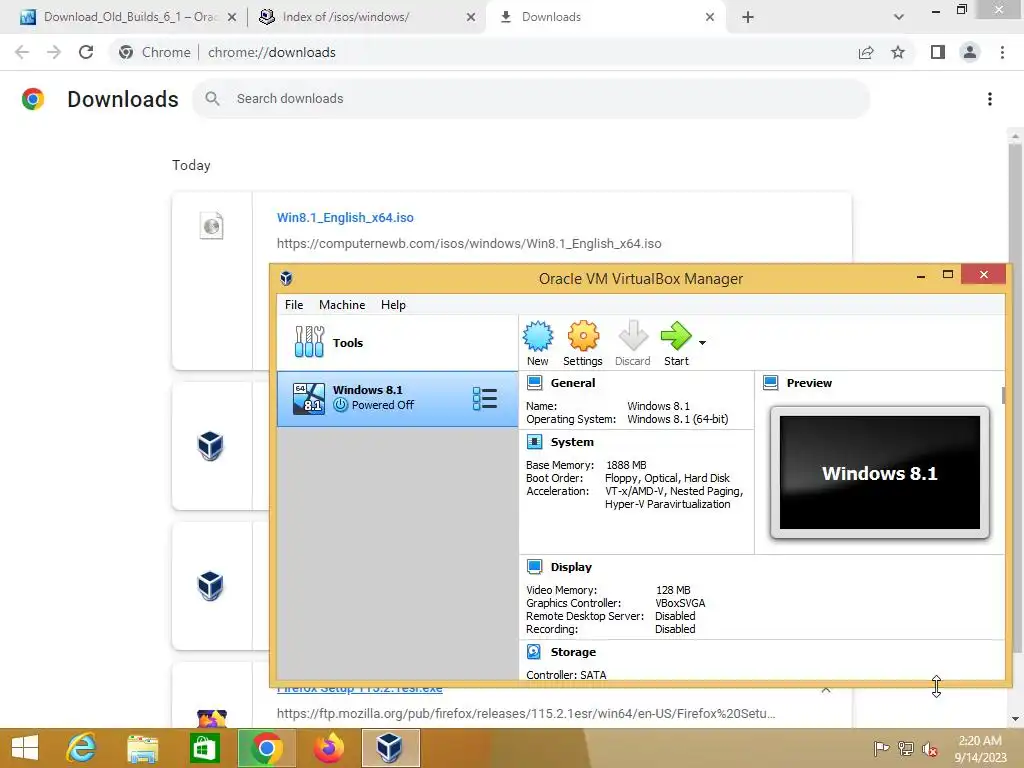This screenshot has width=1024, height=768.
Task: Open a new Chrome tab
Action: 748,17
